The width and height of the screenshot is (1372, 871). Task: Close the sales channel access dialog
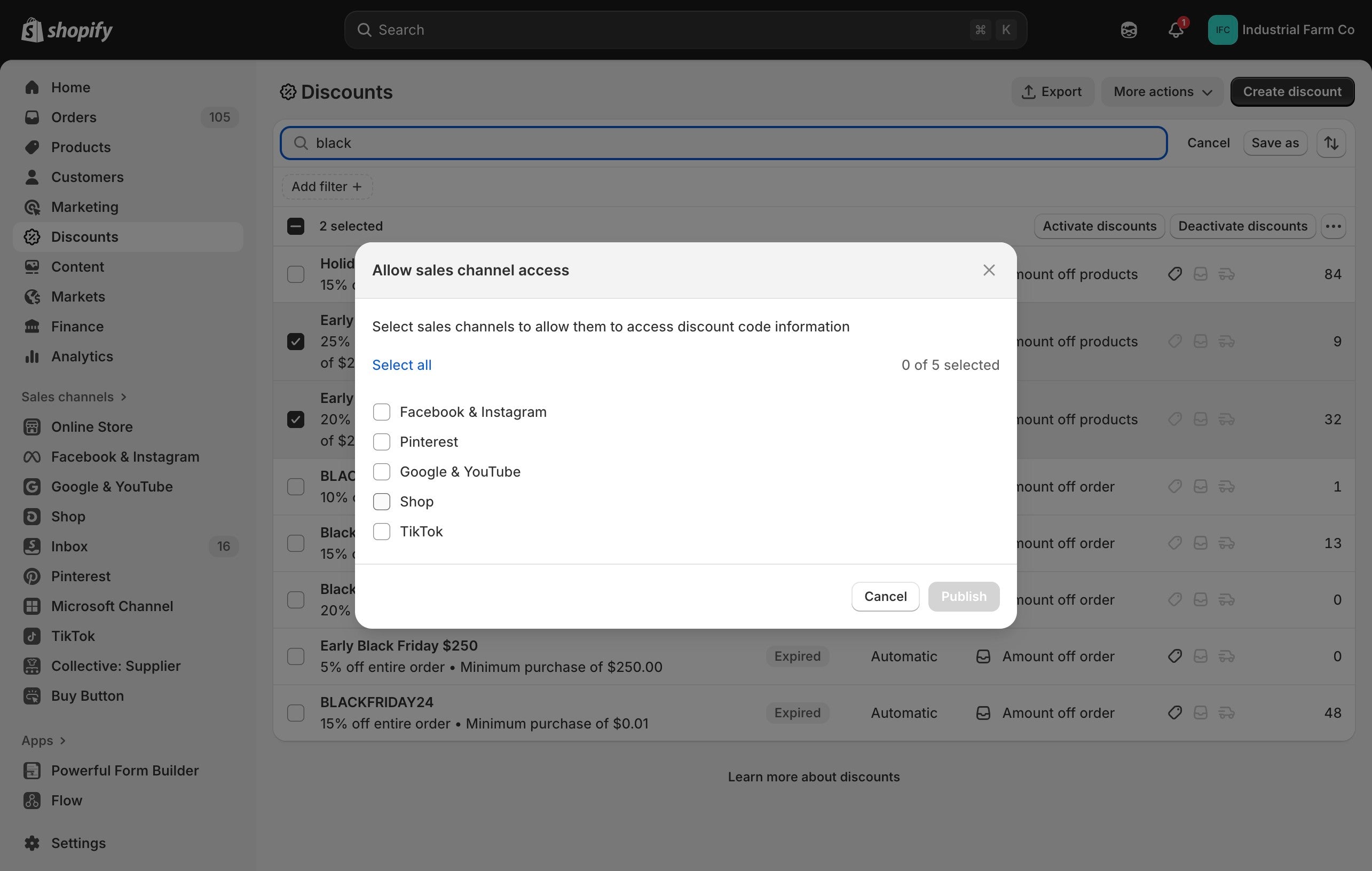click(x=989, y=270)
